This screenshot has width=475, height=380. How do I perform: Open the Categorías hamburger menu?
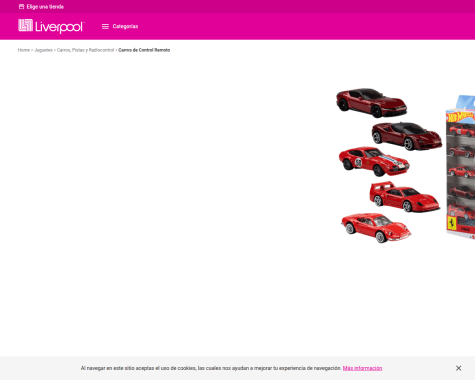pos(120,26)
